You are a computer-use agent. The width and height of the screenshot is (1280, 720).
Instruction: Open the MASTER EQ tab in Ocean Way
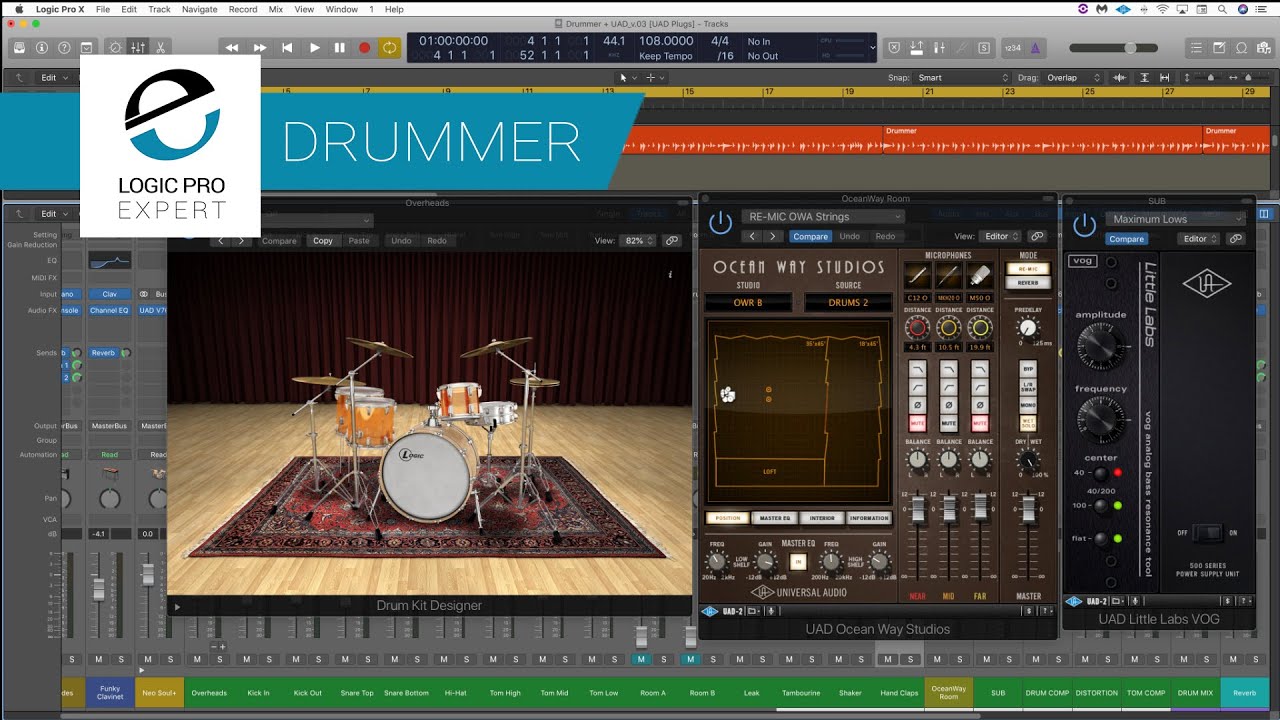click(x=775, y=518)
